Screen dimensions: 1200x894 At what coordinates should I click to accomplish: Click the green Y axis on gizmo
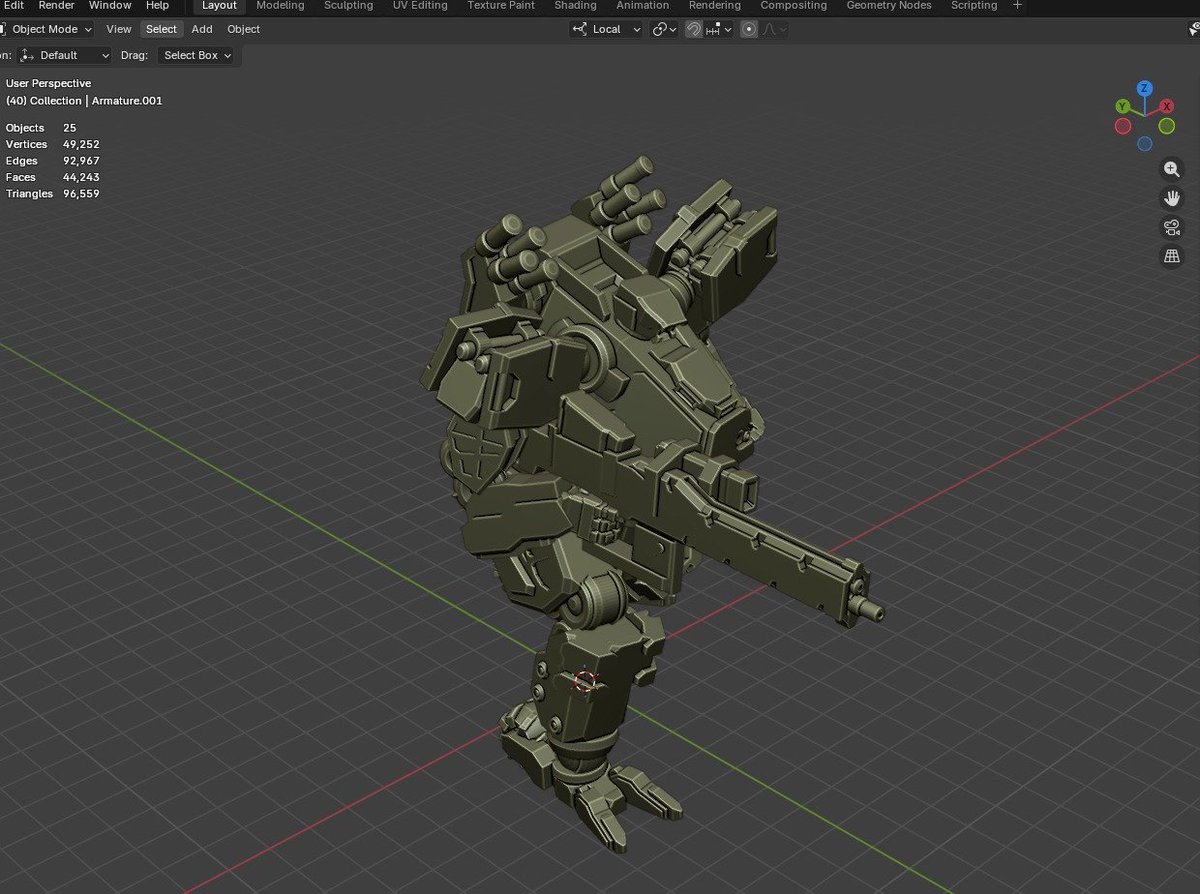[1123, 106]
